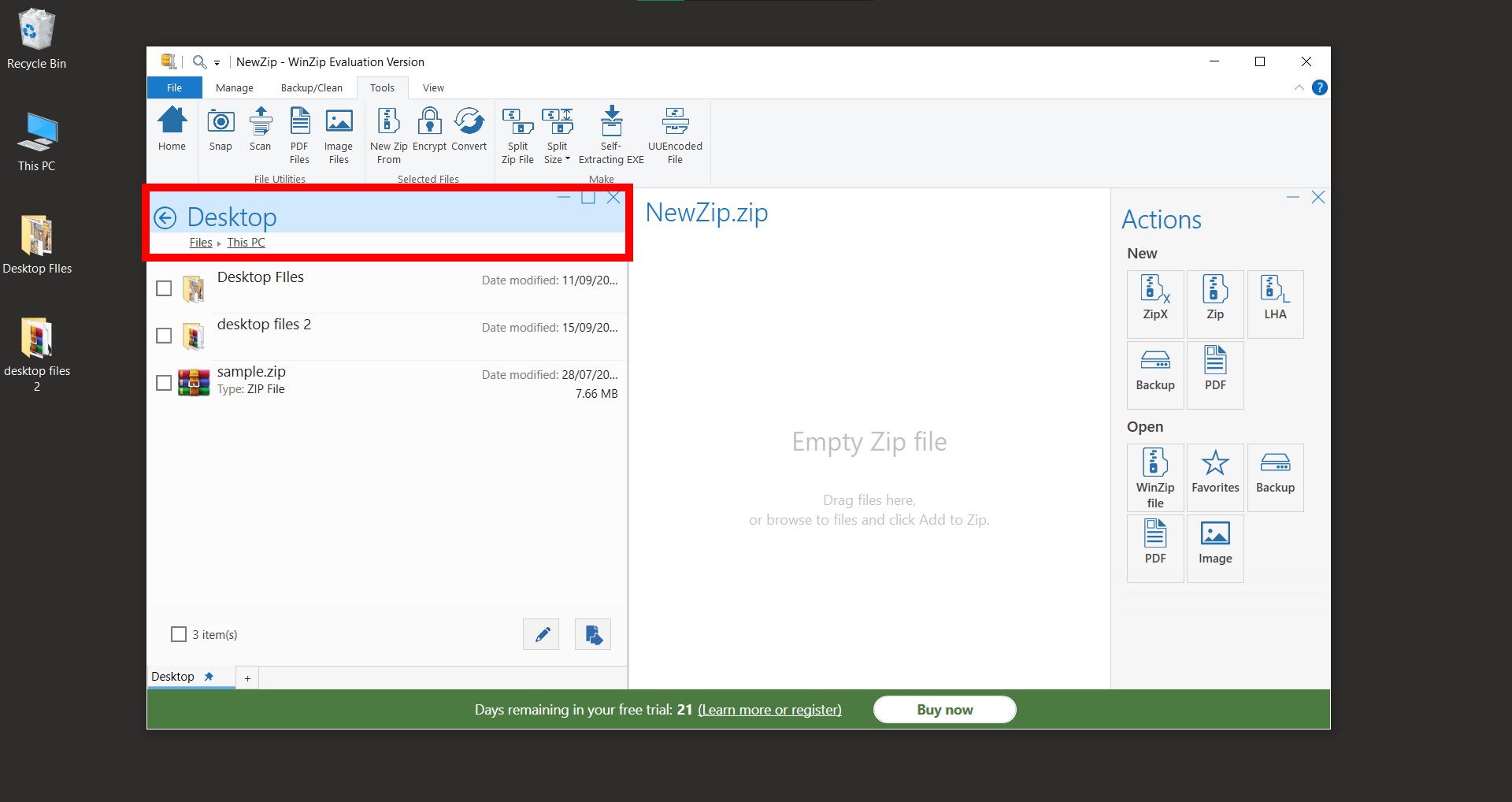Tick the checkbox for Desktop FIles folder
This screenshot has width=1512, height=802.
click(163, 288)
